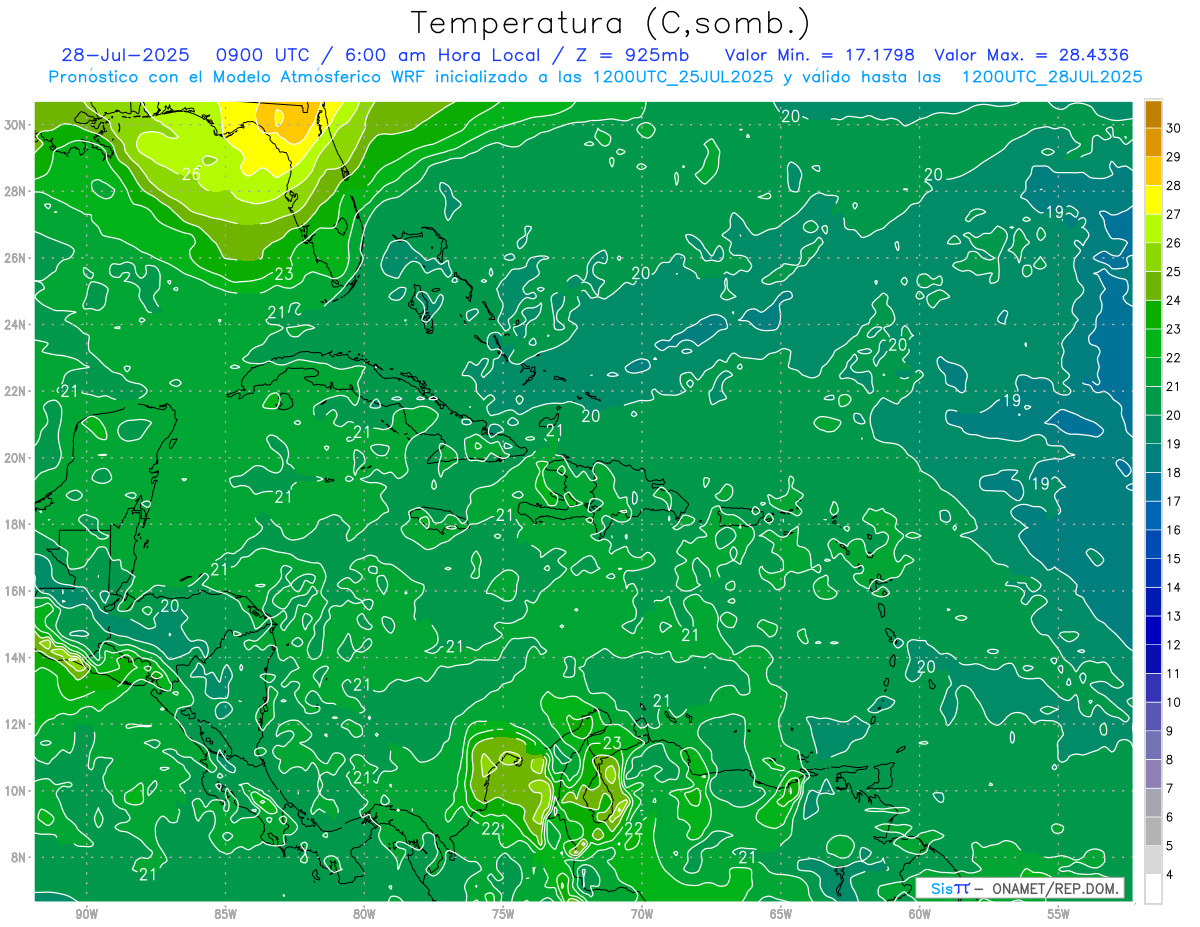The height and width of the screenshot is (927, 1200).
Task: Click the '60W' longitude axis label
Action: 920,914
